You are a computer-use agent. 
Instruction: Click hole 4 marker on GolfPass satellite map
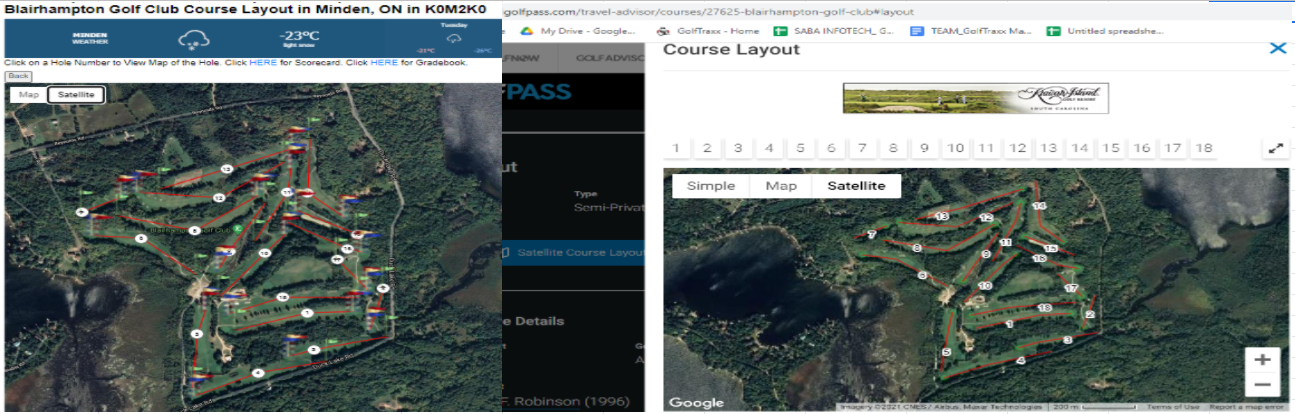pyautogui.click(x=1020, y=360)
